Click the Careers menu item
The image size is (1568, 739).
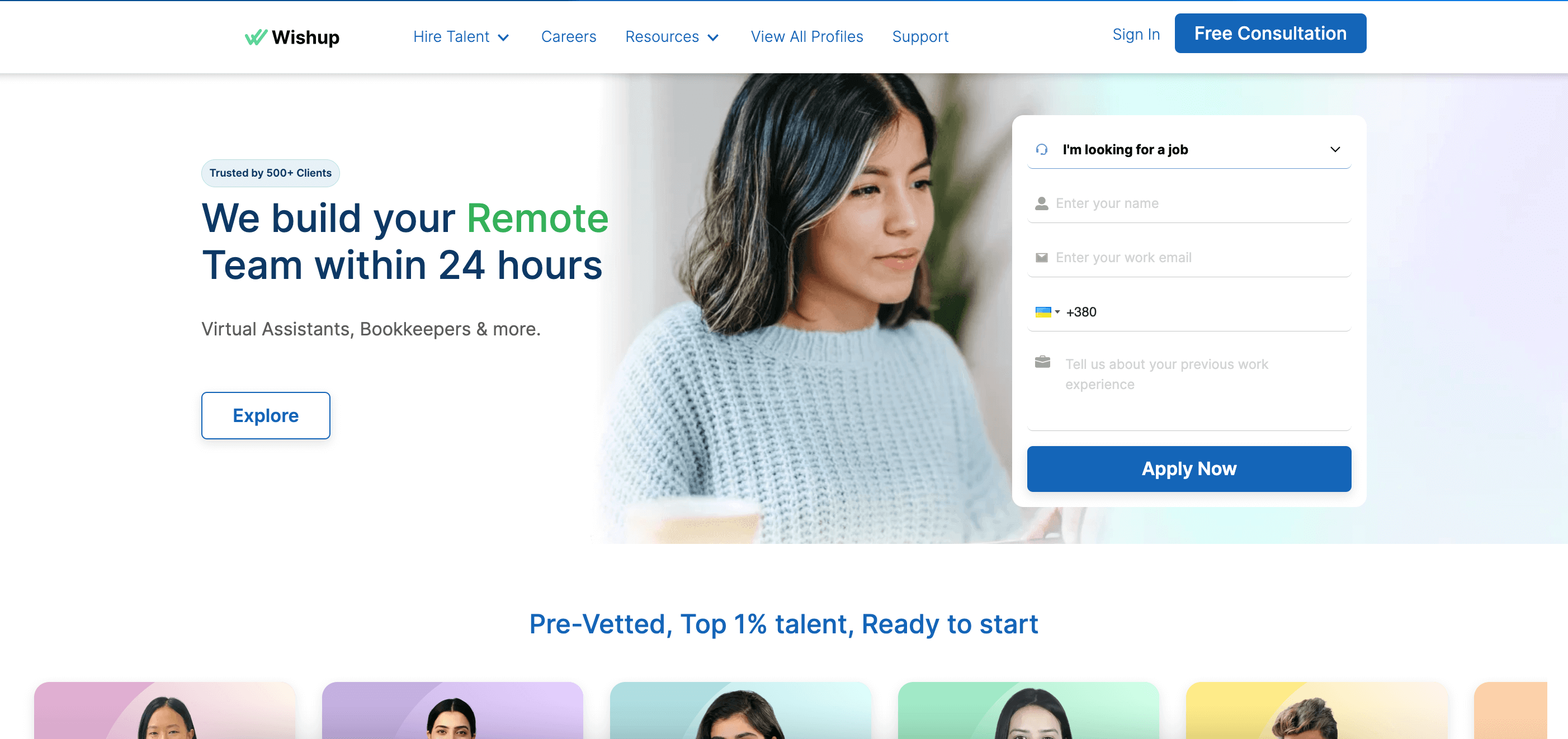tap(568, 36)
